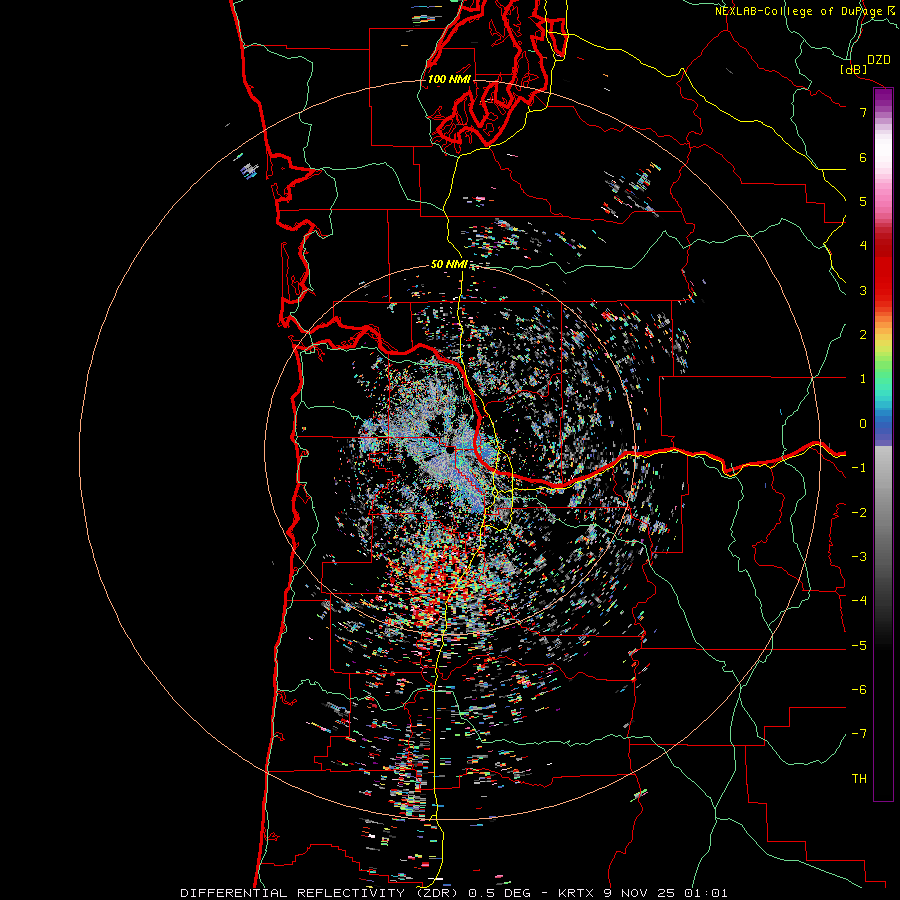
Task: Click color scale label 2
Action: pos(863,335)
